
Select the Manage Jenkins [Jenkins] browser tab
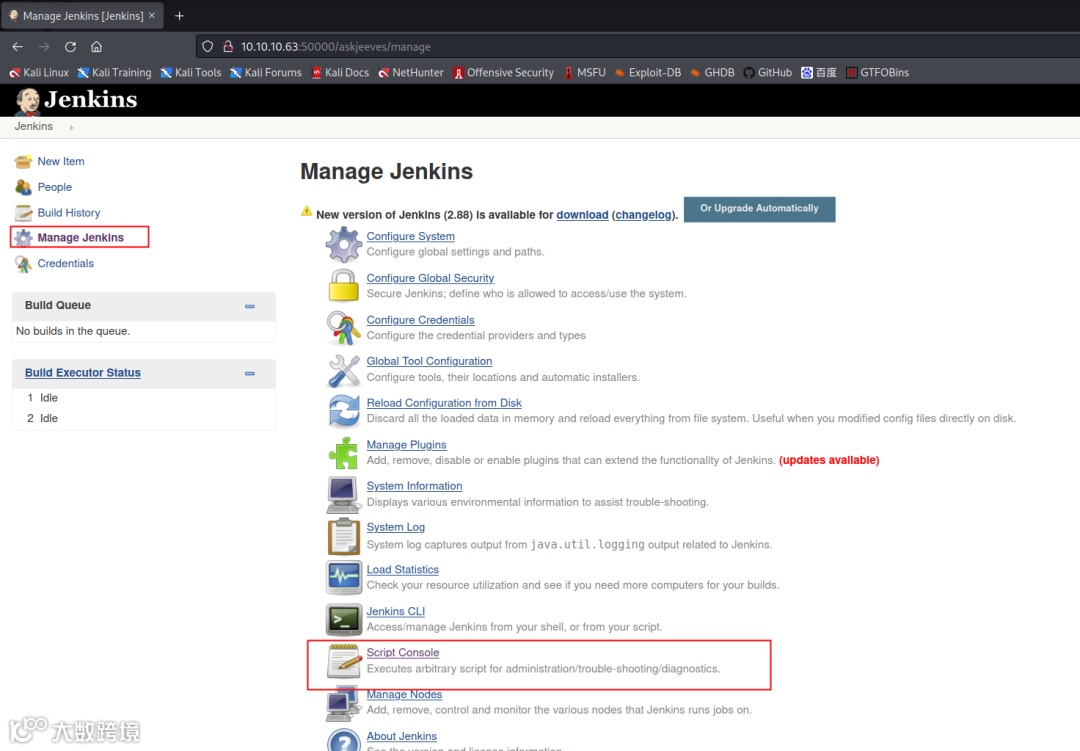83,15
